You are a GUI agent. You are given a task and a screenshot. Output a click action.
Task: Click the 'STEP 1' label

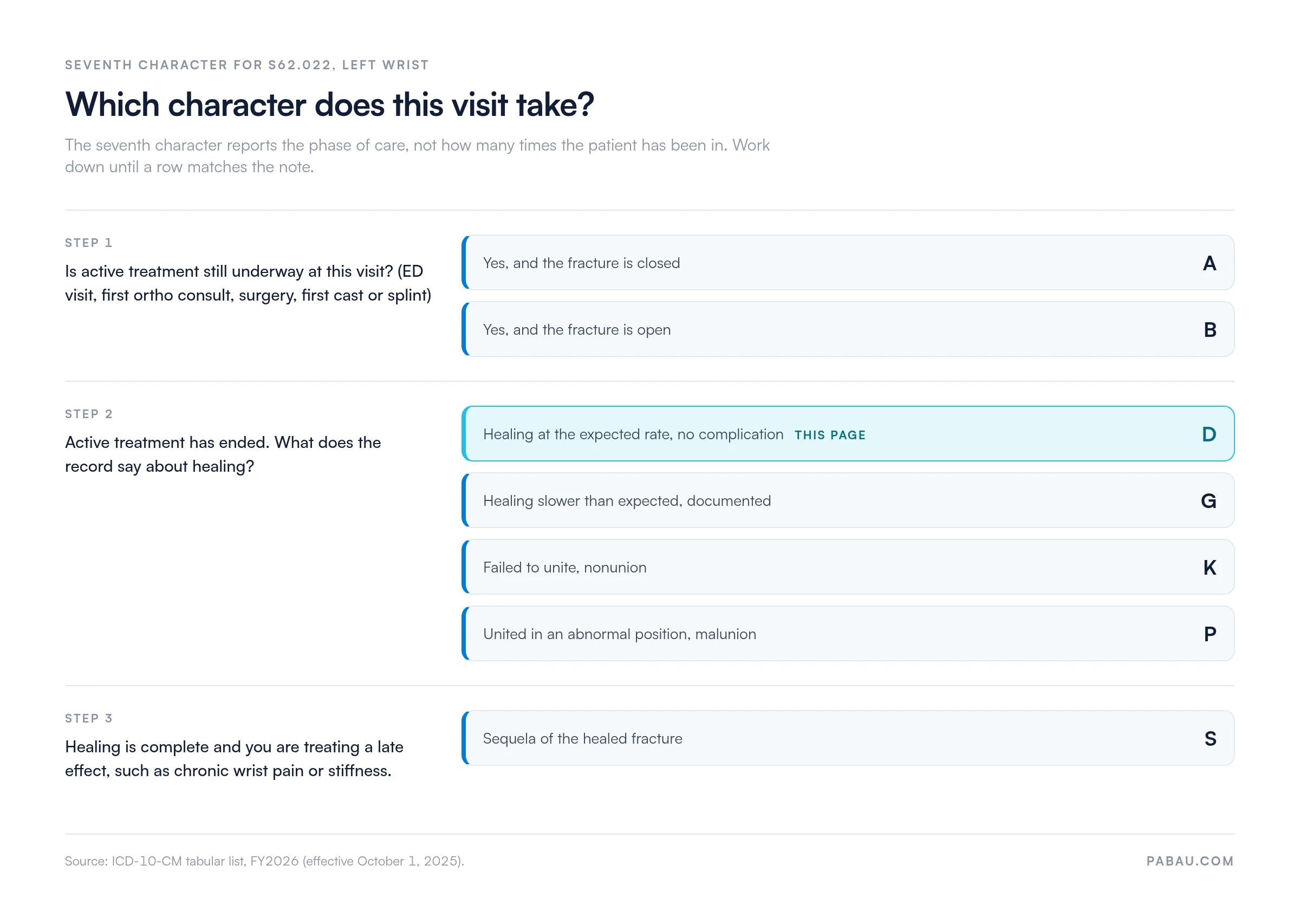89,243
